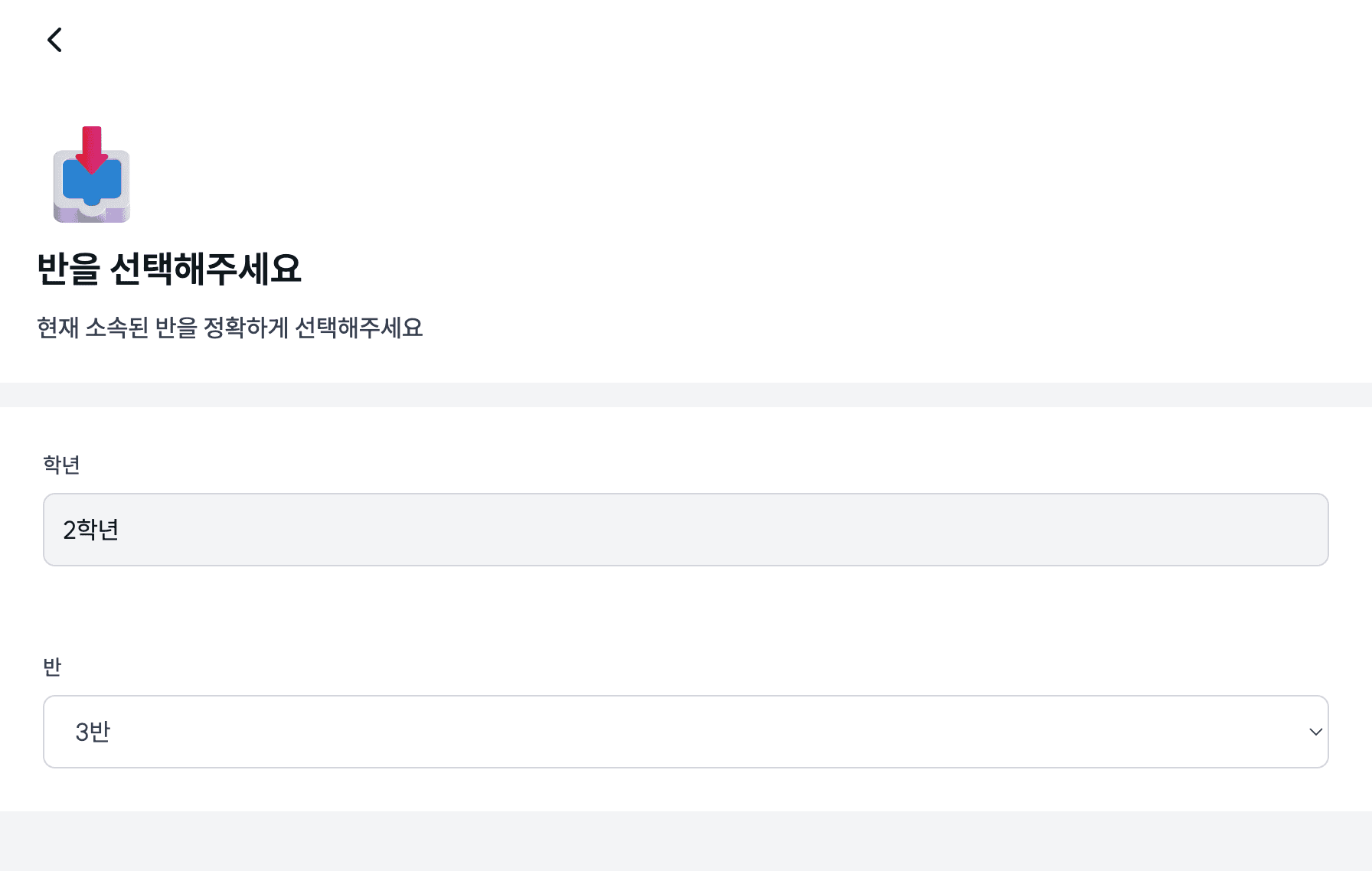The height and width of the screenshot is (871, 1372).
Task: Click the 반 field label
Action: (x=52, y=667)
